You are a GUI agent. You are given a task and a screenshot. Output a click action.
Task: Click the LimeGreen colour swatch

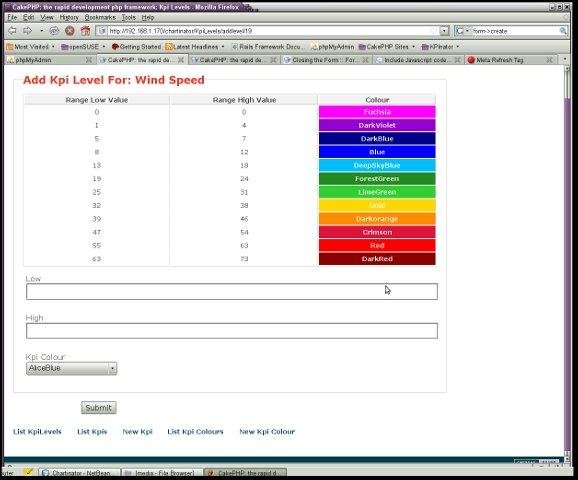[377, 192]
